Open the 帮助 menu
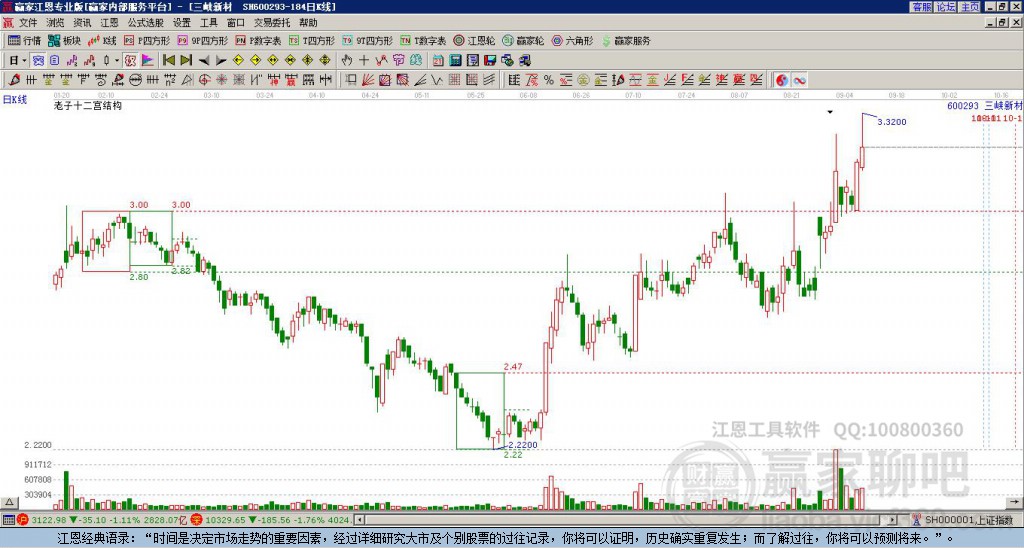 pos(308,23)
